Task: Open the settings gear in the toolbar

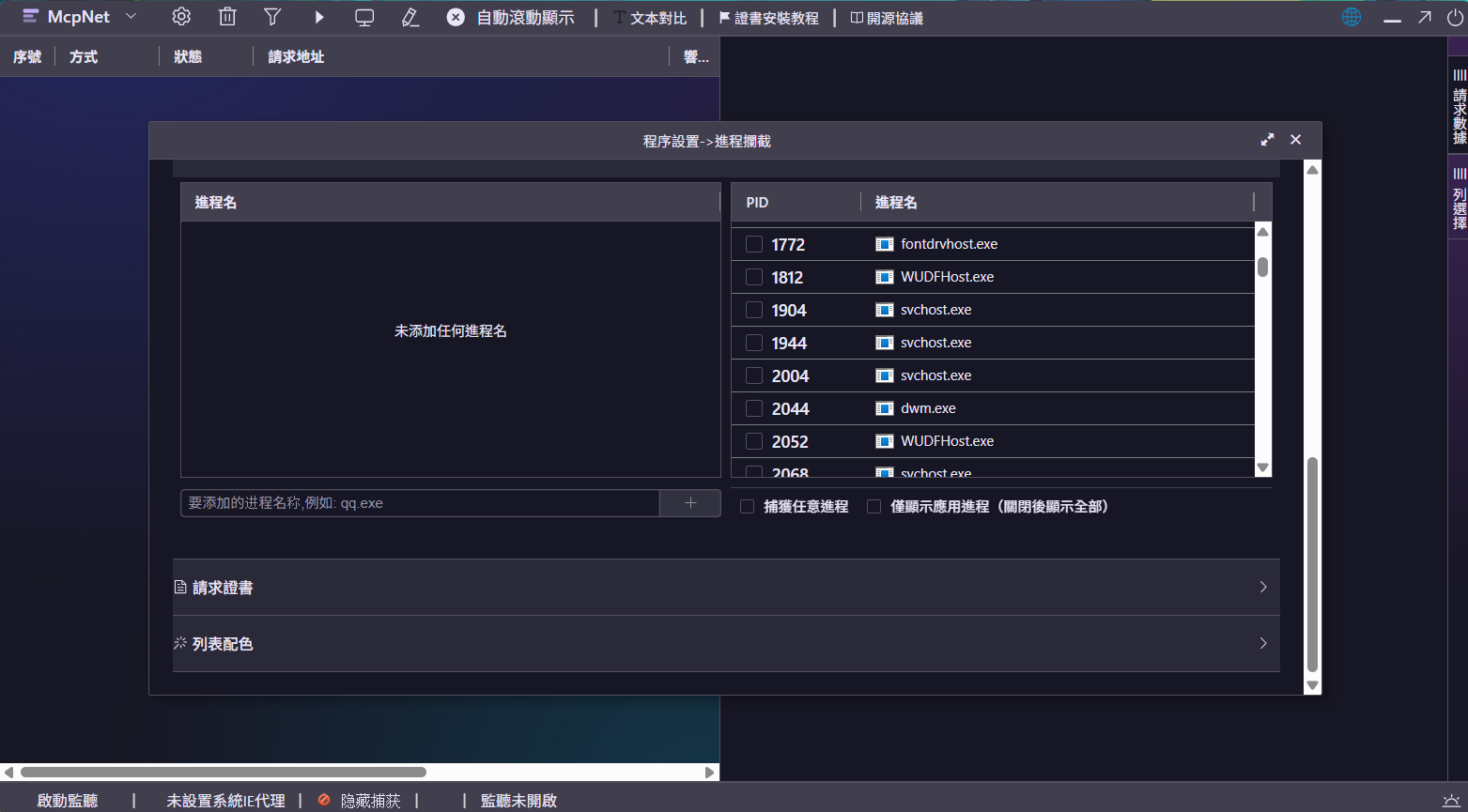Action: pos(181,17)
